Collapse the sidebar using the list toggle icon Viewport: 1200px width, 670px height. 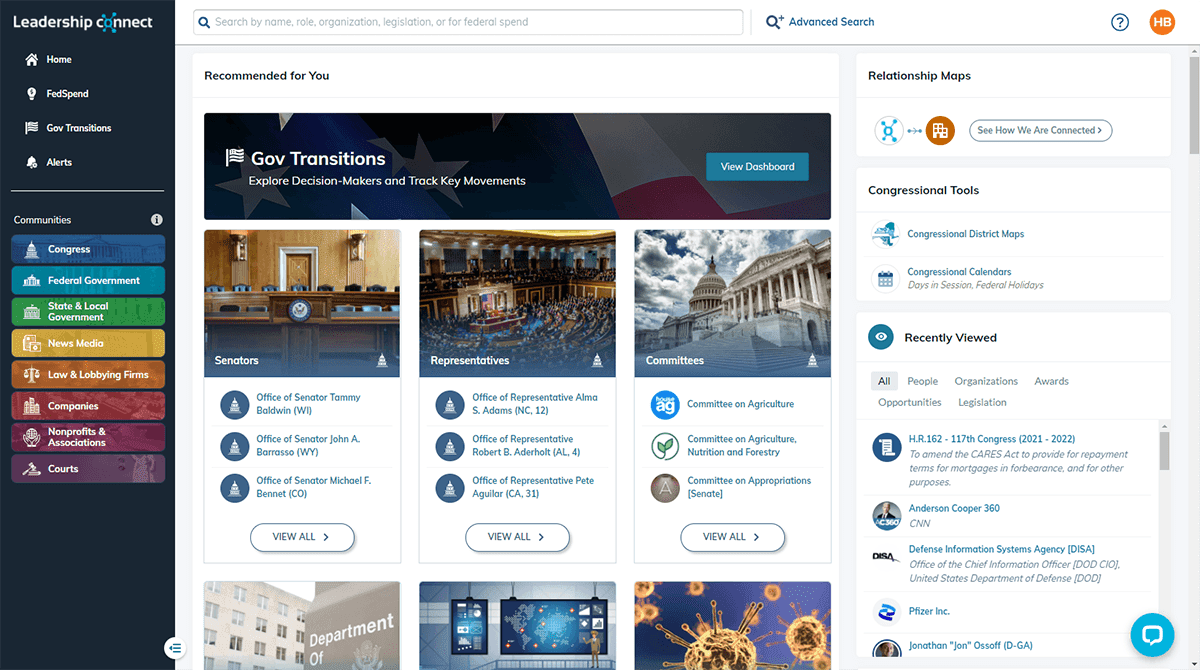click(175, 648)
